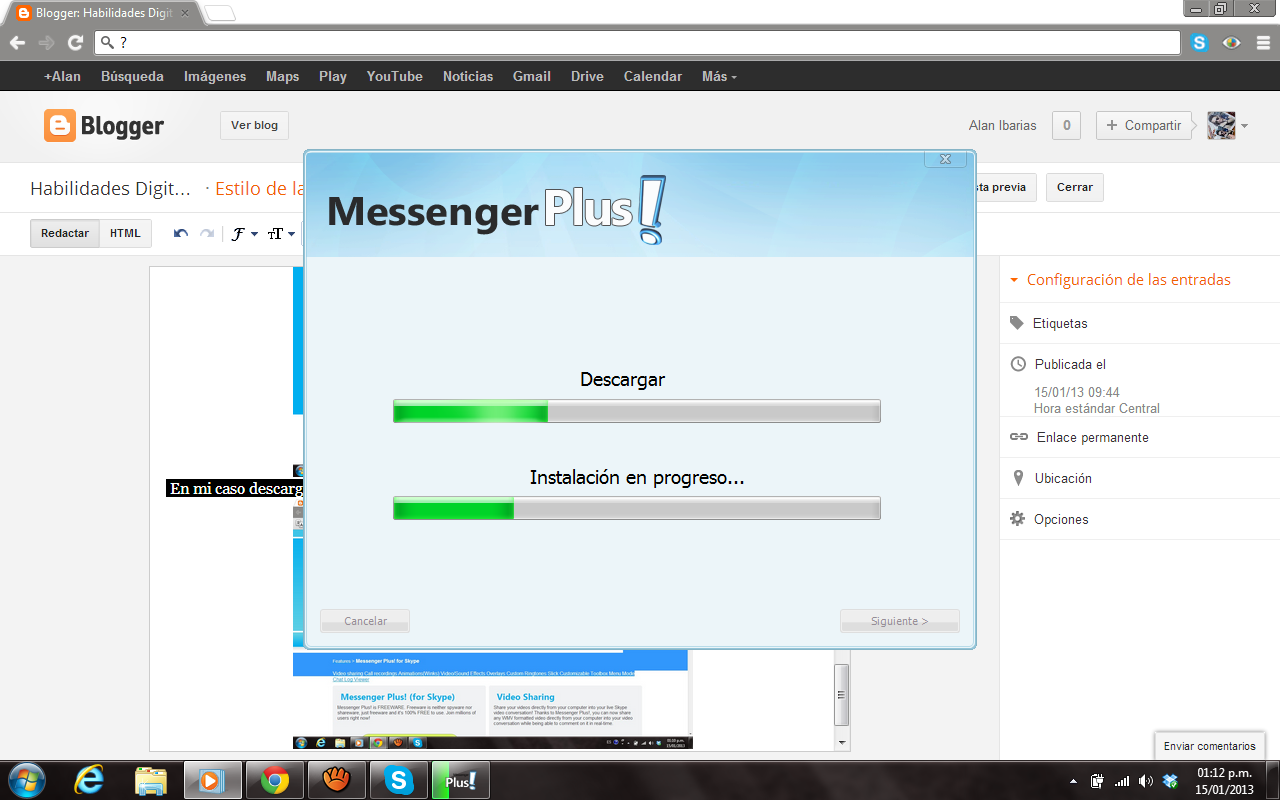The width and height of the screenshot is (1280, 800).
Task: Click the scrollbar down arrow in editor
Action: 842,743
